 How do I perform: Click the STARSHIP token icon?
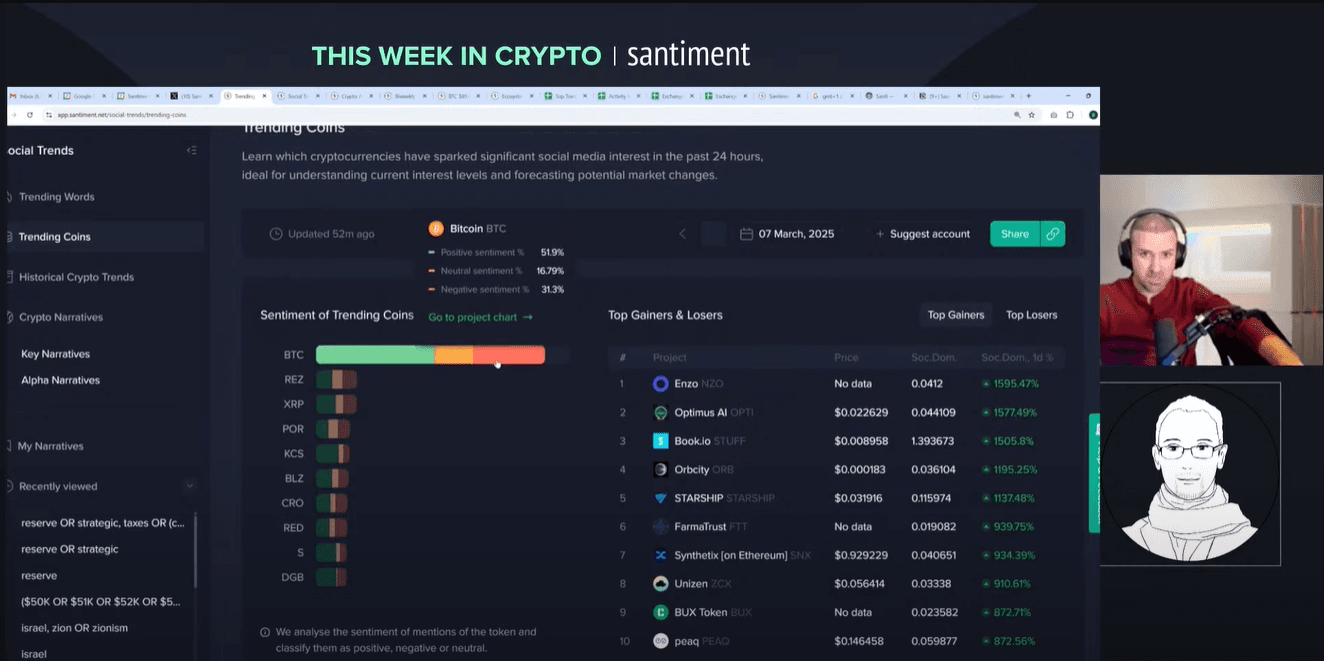[660, 498]
